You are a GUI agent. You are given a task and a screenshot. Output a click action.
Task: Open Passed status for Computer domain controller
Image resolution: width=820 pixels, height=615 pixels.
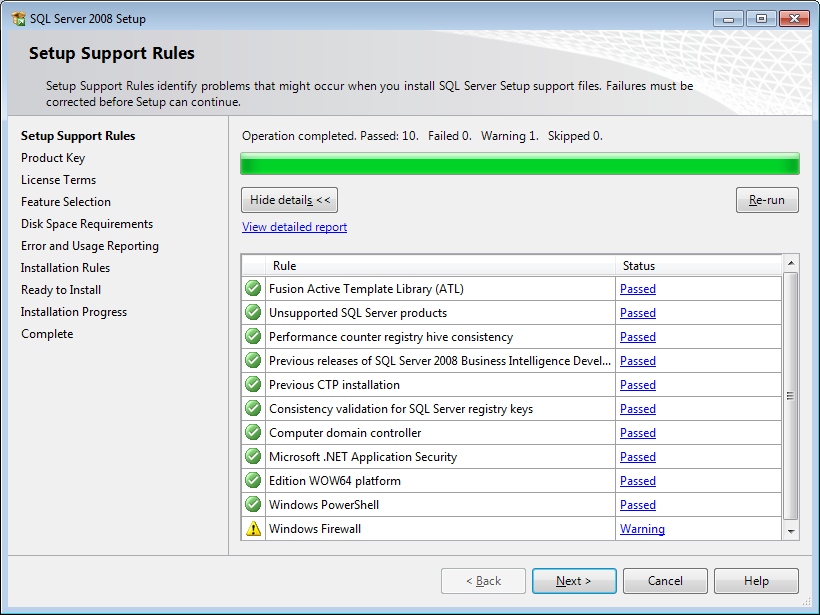tap(637, 433)
